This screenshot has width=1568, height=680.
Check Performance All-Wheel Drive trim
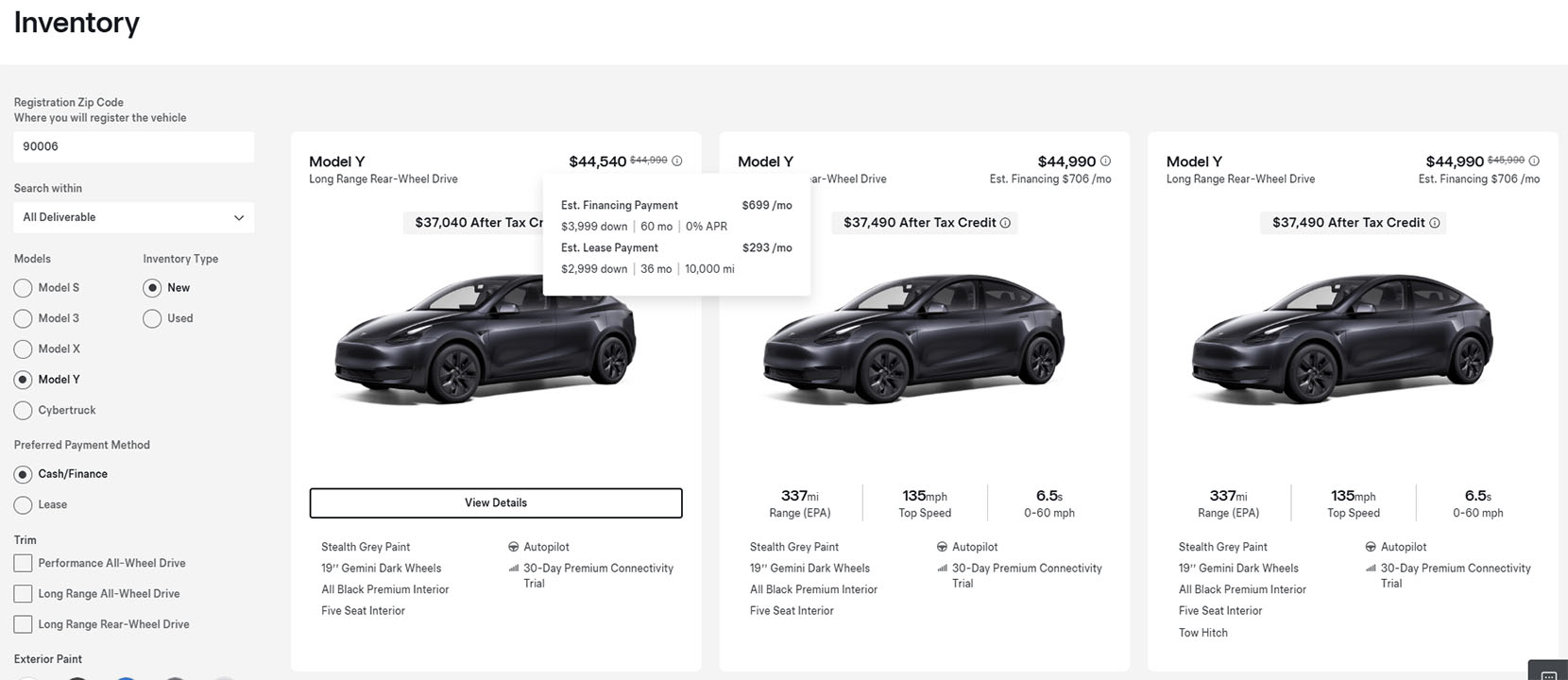click(23, 563)
